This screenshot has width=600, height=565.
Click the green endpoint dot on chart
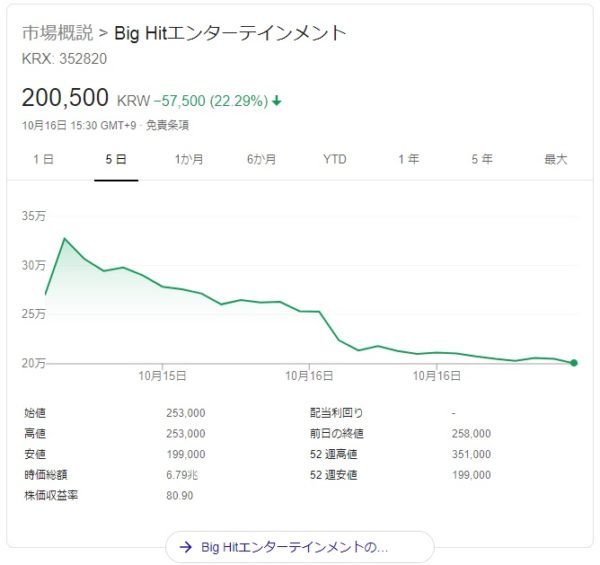click(x=574, y=363)
